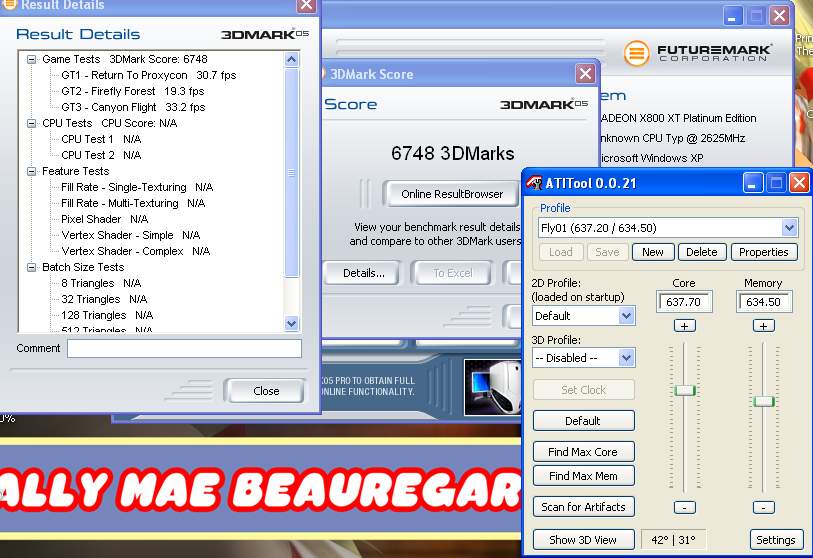Minimize the main 3DMark05 window
This screenshot has width=813, height=558.
[732, 16]
